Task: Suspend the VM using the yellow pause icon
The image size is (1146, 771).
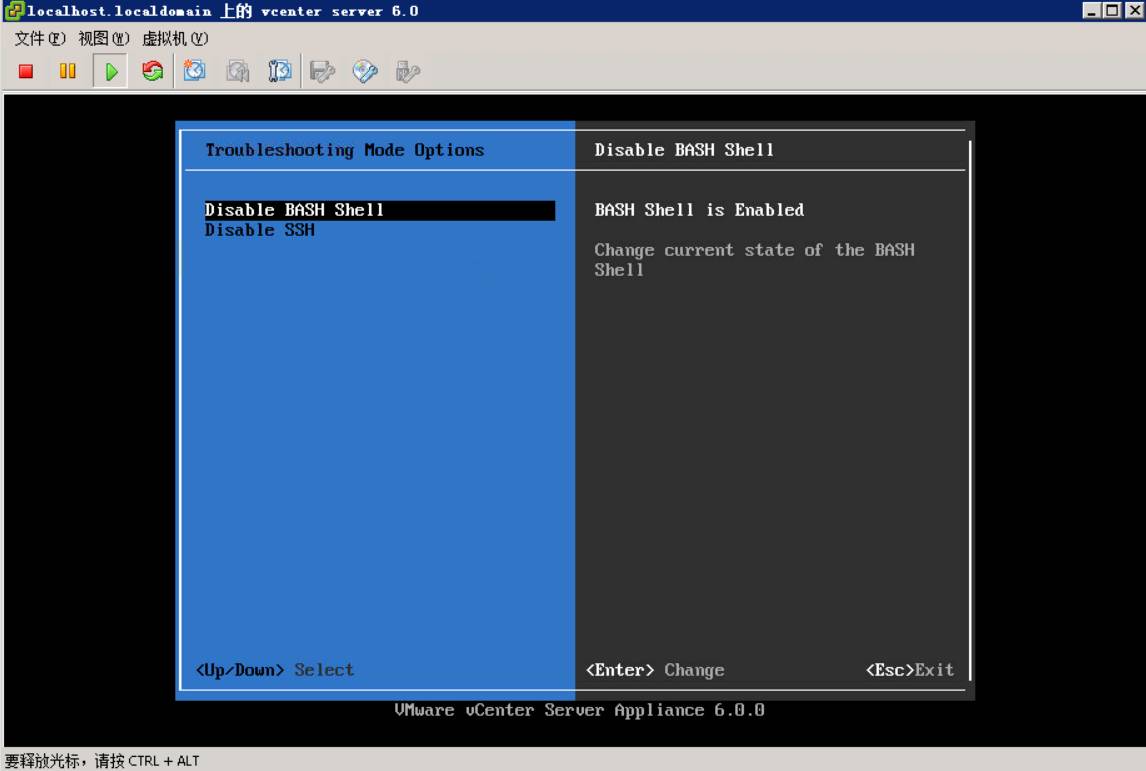Action: (x=68, y=71)
